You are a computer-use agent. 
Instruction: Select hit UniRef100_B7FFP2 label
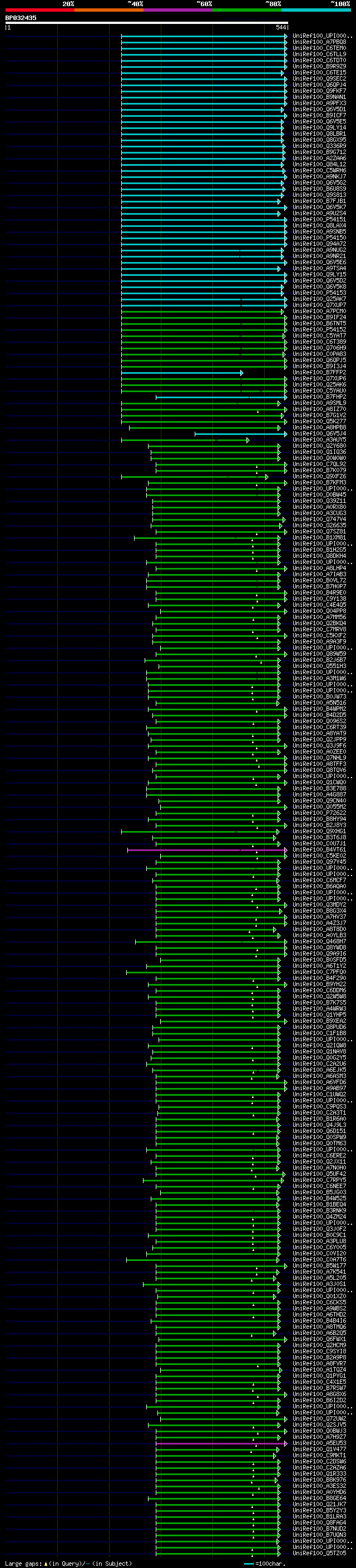point(319,373)
